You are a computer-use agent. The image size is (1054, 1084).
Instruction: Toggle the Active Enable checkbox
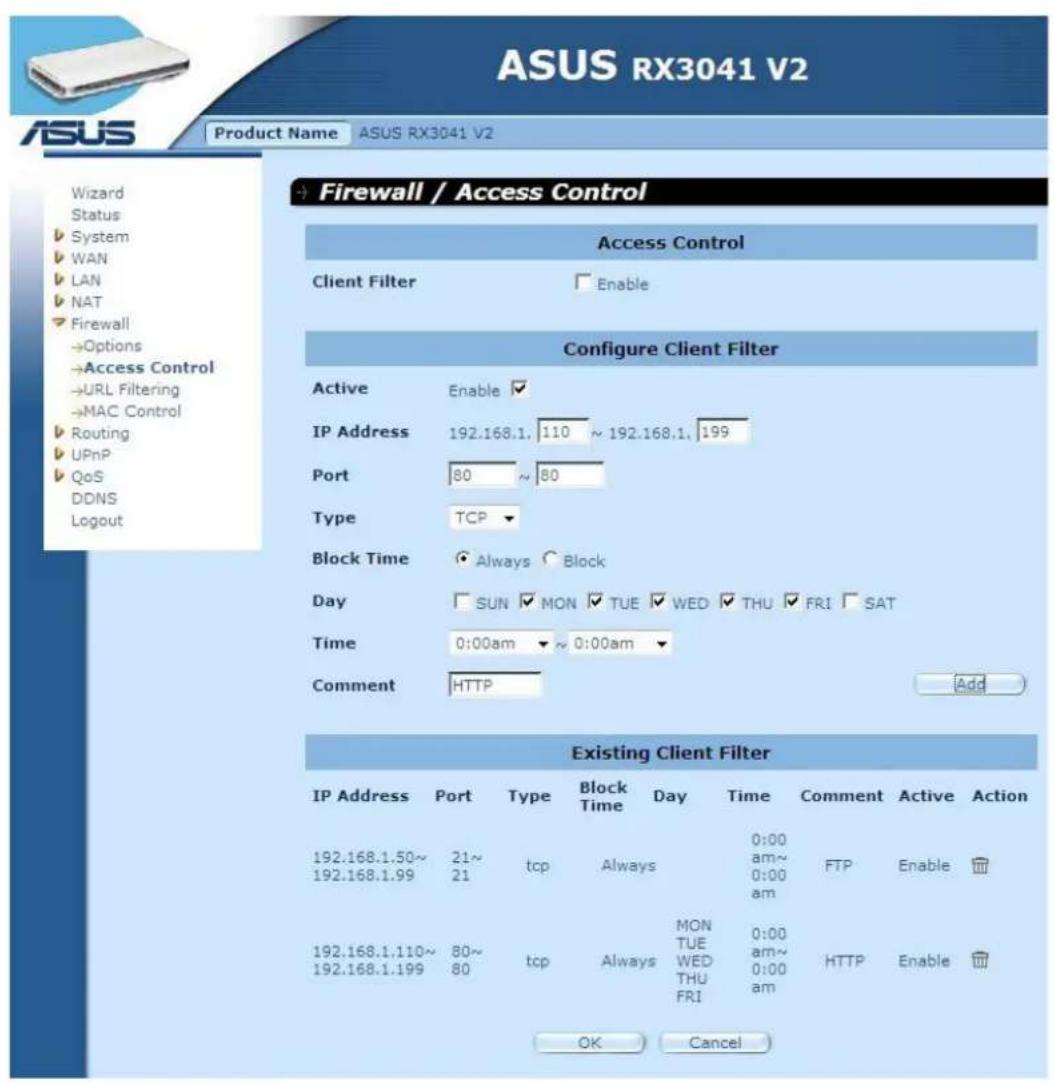click(x=519, y=389)
